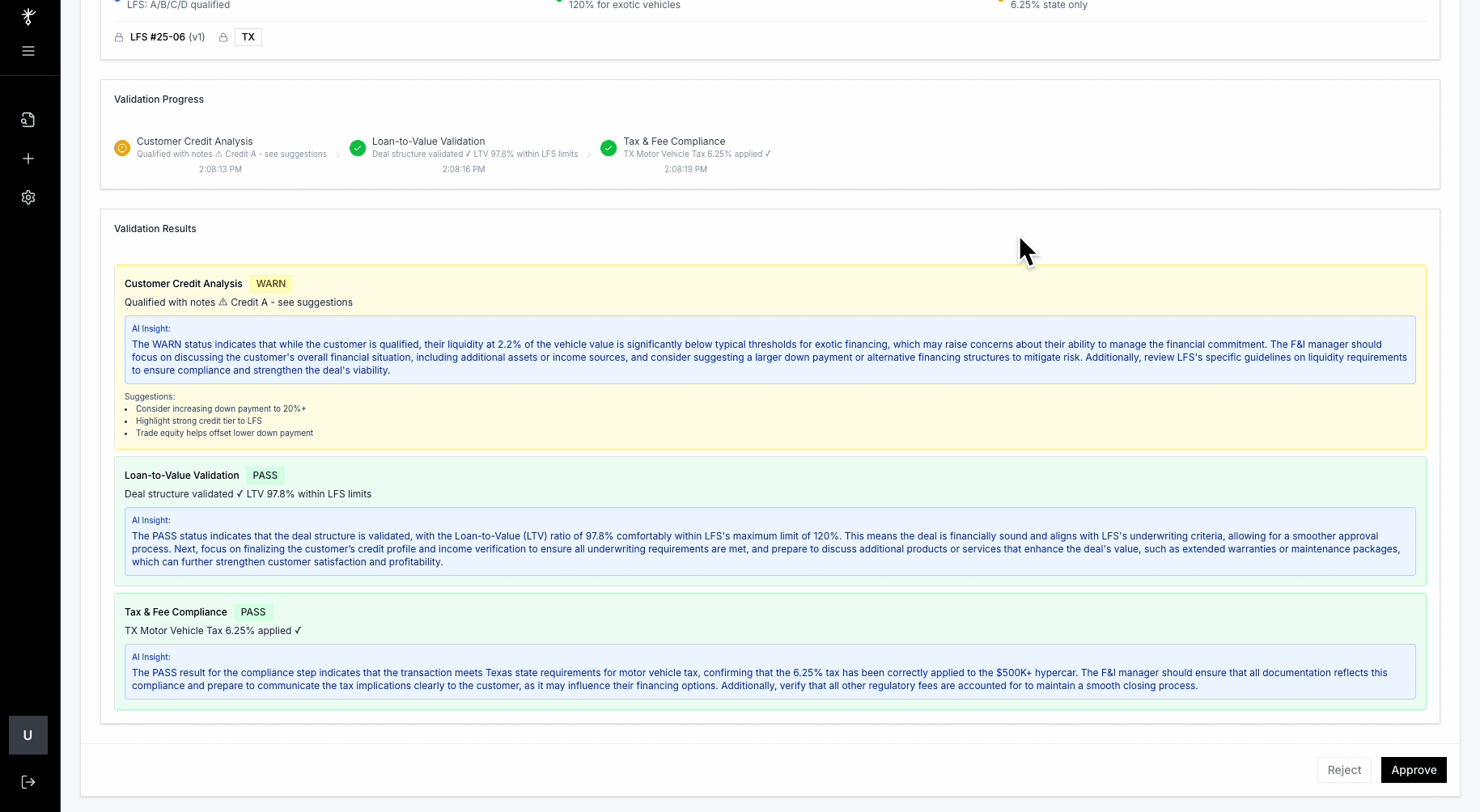
Task: Select the Loan-to-Value Validation progress step title
Action: [429, 142]
